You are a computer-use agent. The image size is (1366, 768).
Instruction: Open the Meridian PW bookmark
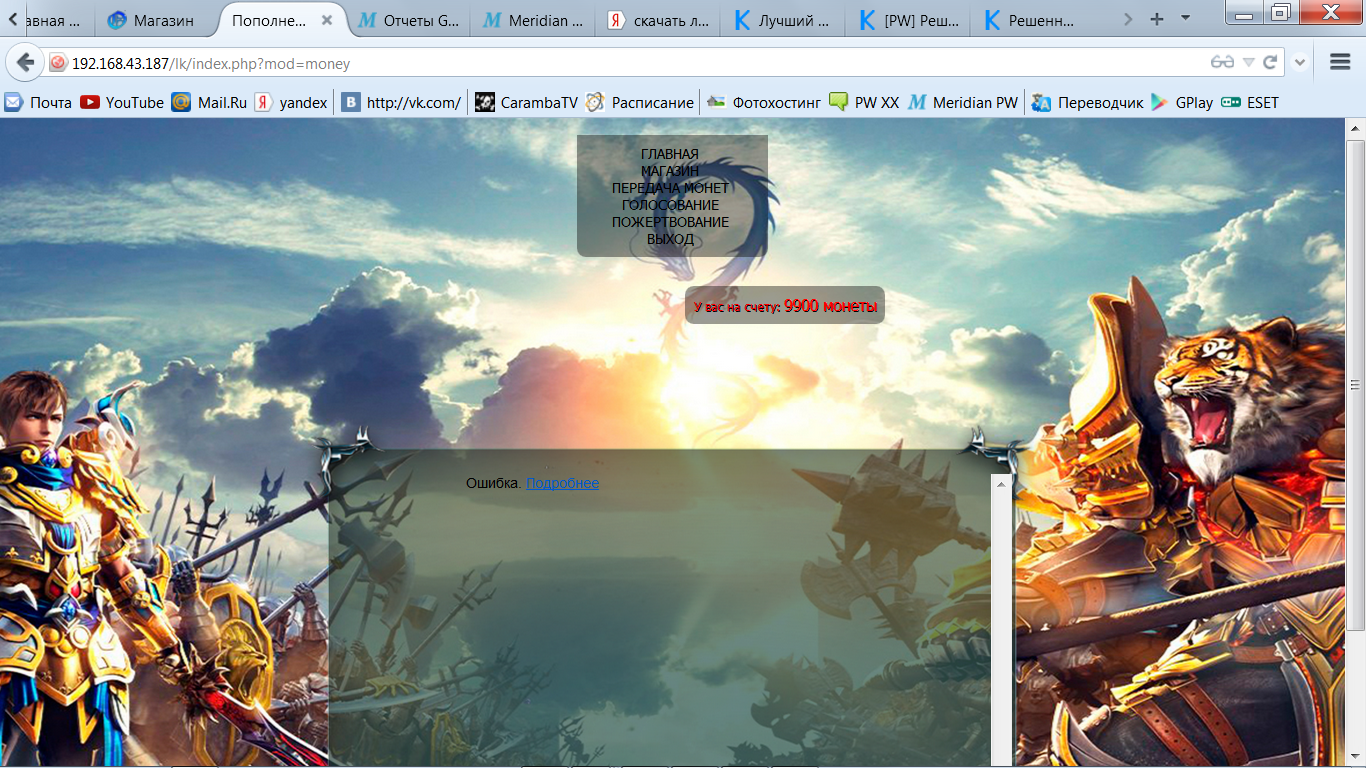pos(963,102)
